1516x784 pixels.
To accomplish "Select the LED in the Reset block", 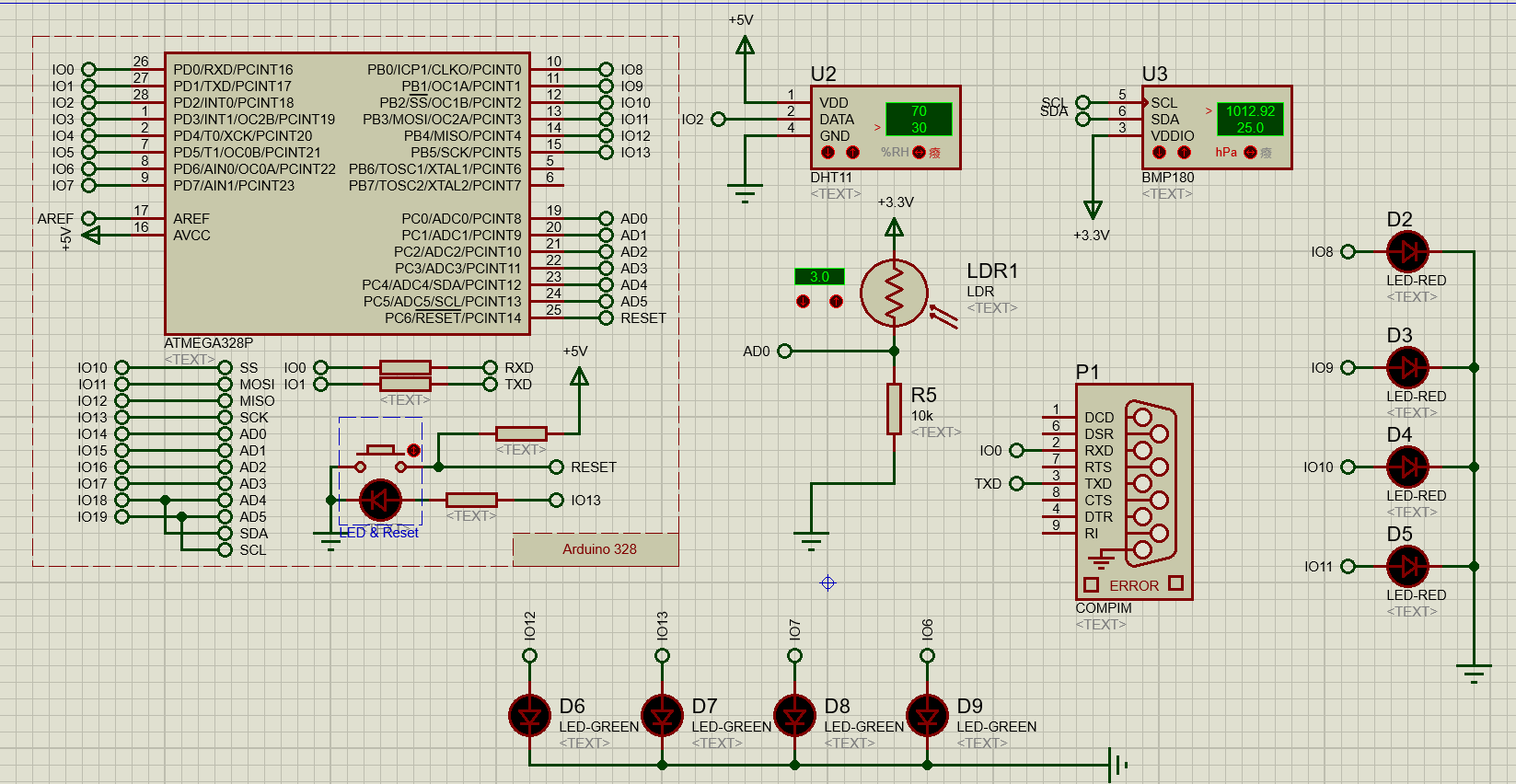I will pyautogui.click(x=379, y=501).
